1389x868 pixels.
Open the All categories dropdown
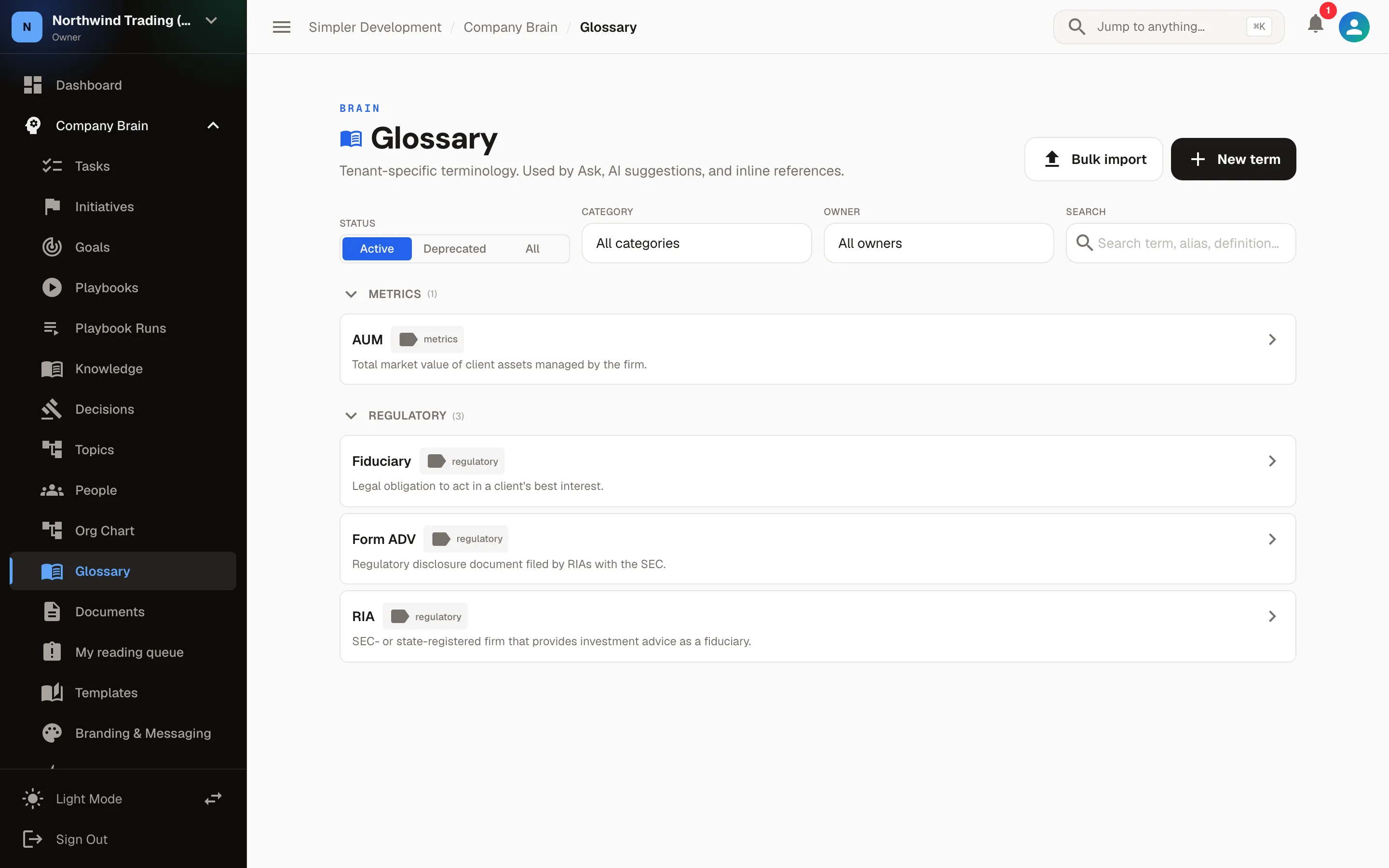coord(696,243)
